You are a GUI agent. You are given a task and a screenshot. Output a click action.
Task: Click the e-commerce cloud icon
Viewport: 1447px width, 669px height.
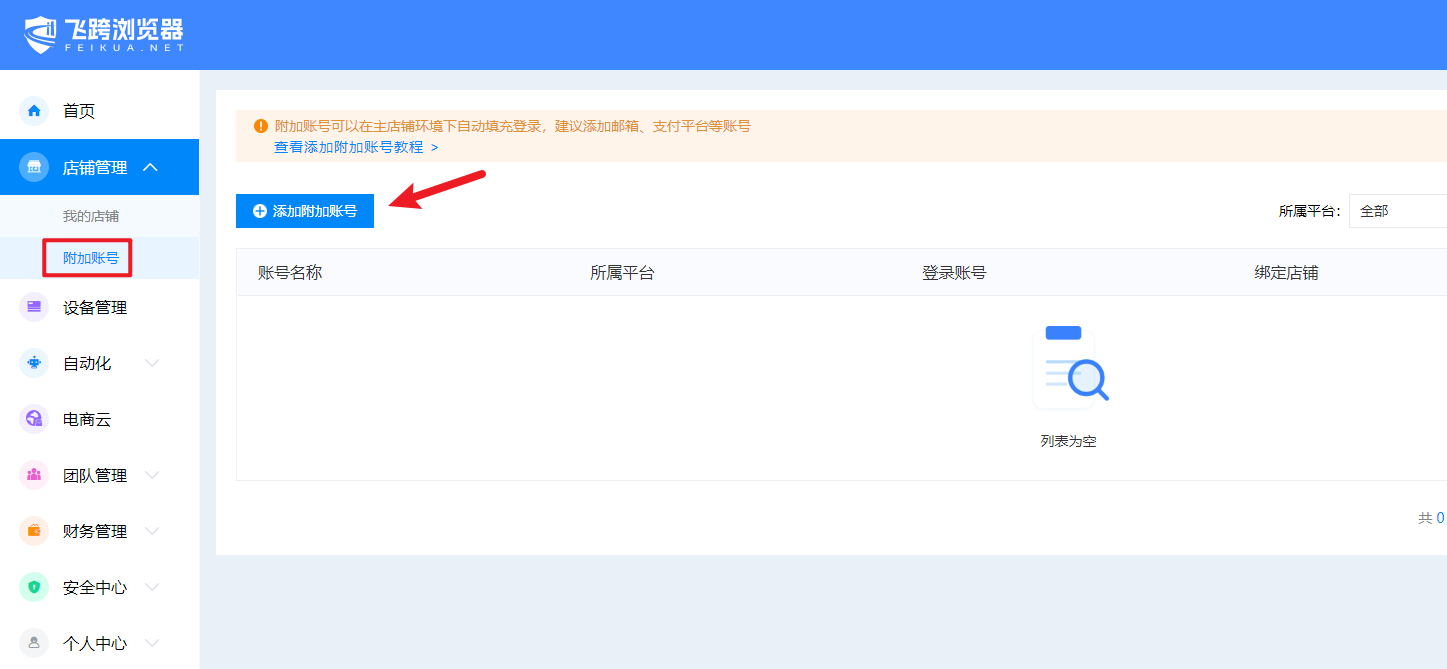(x=34, y=420)
